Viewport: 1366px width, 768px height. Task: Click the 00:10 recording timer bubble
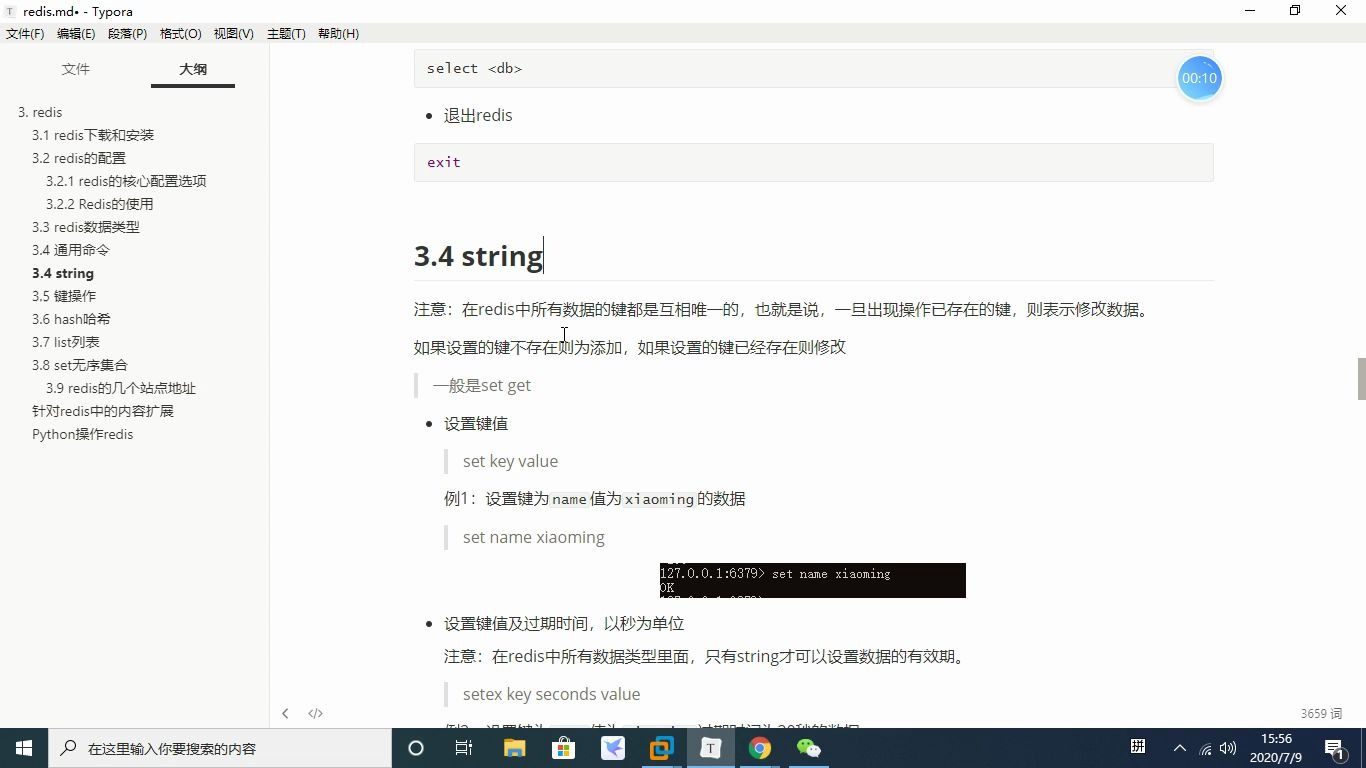(1199, 78)
